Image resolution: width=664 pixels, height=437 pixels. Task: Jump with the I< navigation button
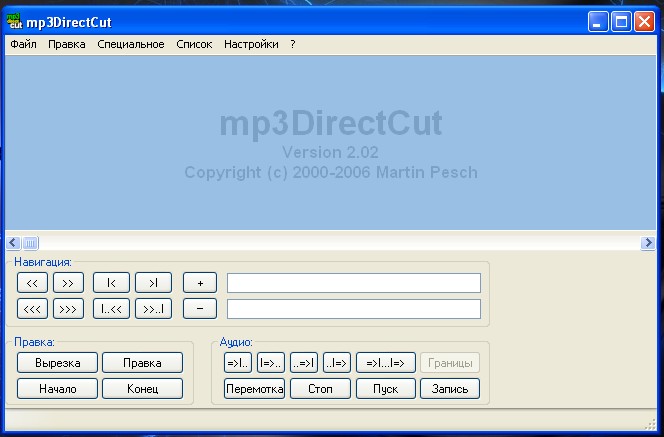pyautogui.click(x=111, y=283)
